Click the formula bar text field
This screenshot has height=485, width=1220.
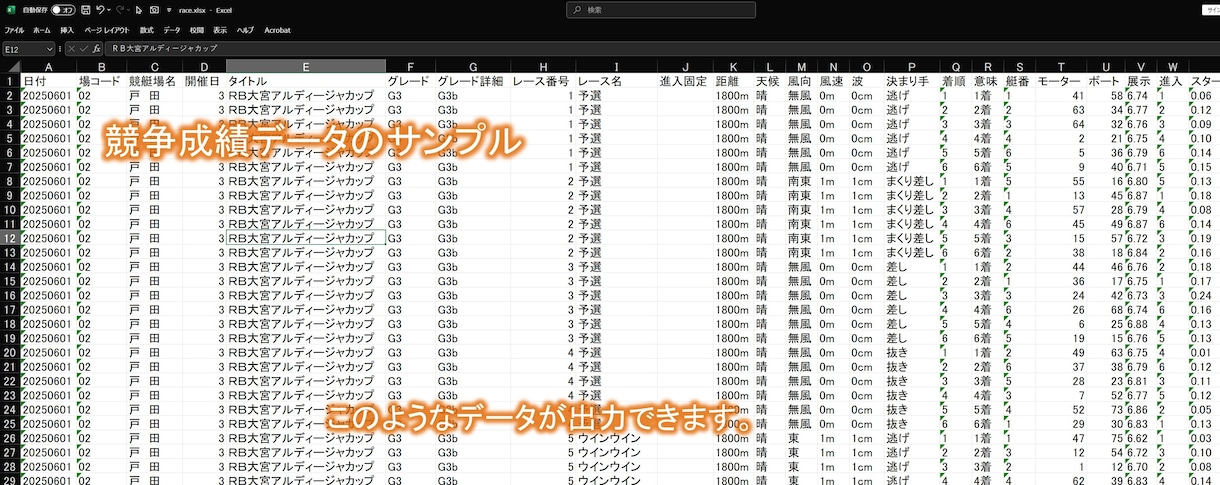(660, 48)
